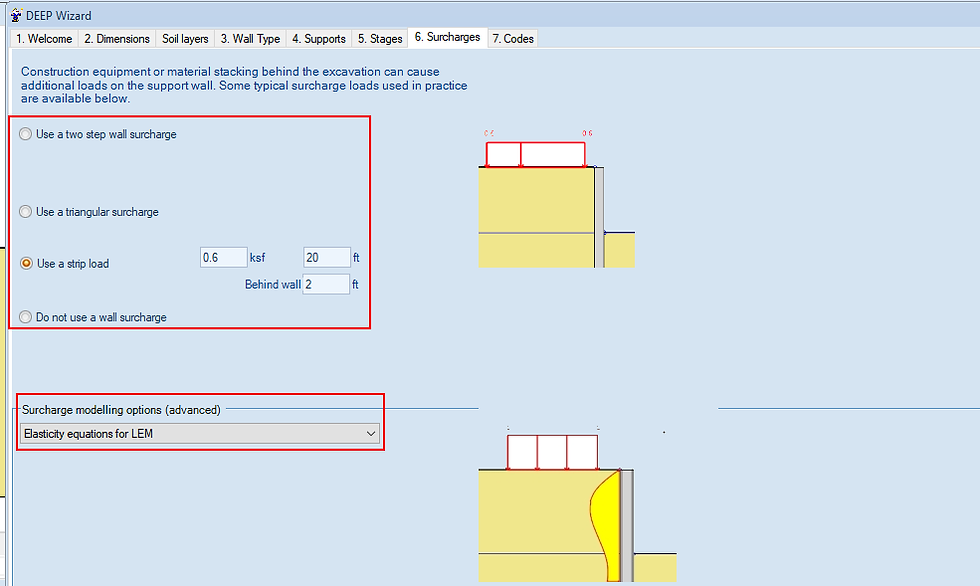Go to the 3. Wall Type tab
980x586 pixels.
[250, 39]
